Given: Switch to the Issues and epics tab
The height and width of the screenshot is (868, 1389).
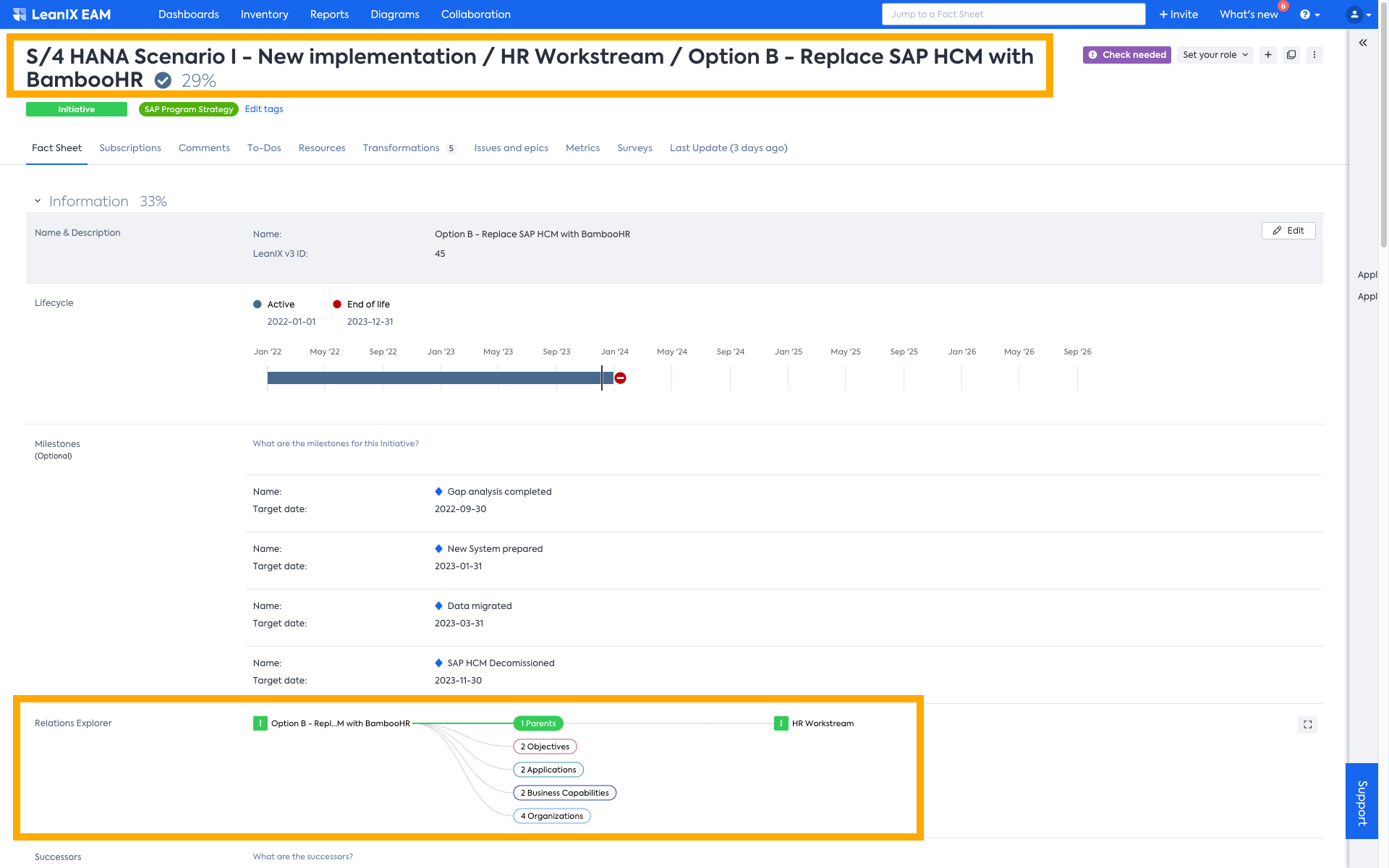Looking at the screenshot, I should pos(511,148).
